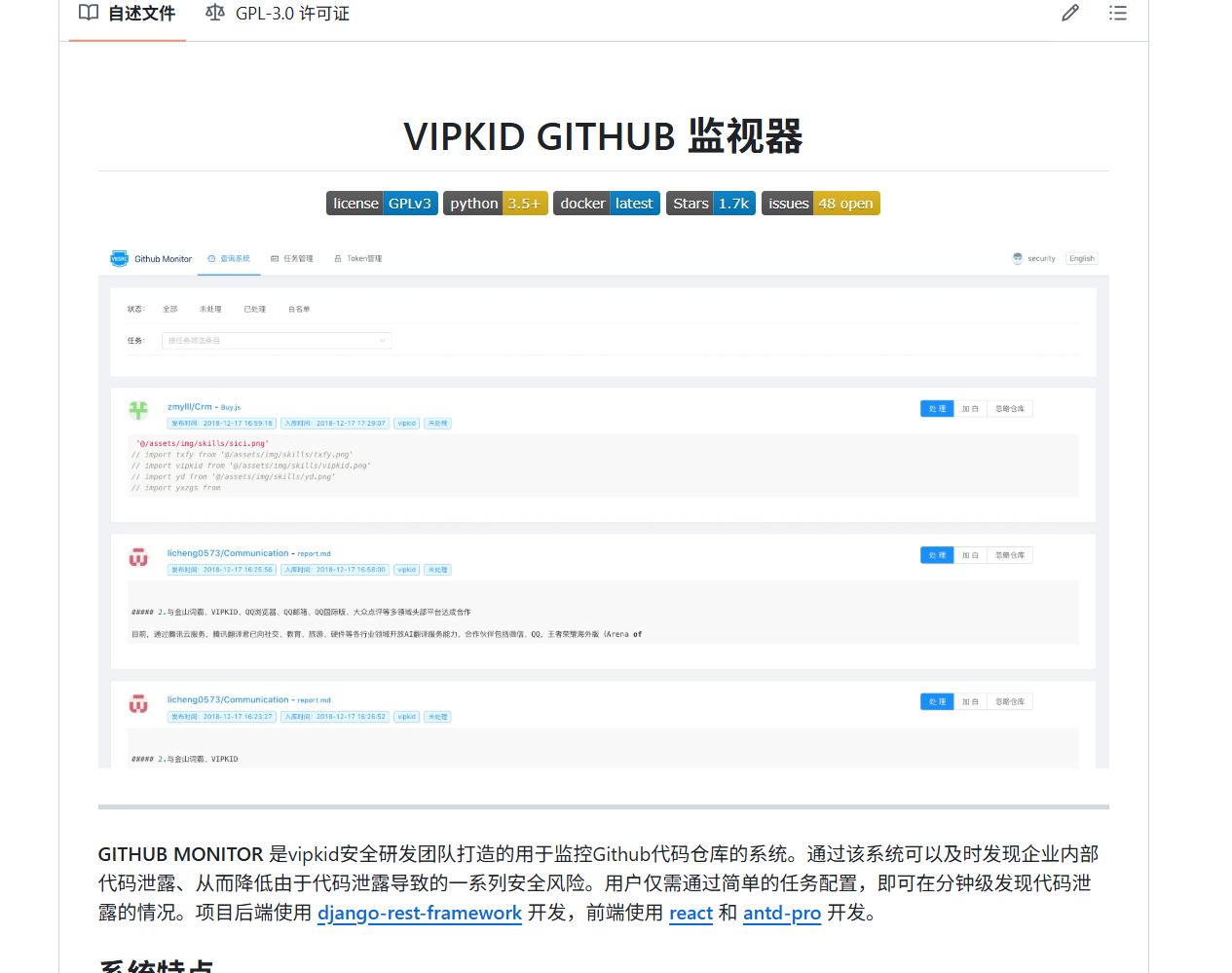
Task: Click 处理 for the result dated 16:25:56
Action: pyautogui.click(x=937, y=555)
